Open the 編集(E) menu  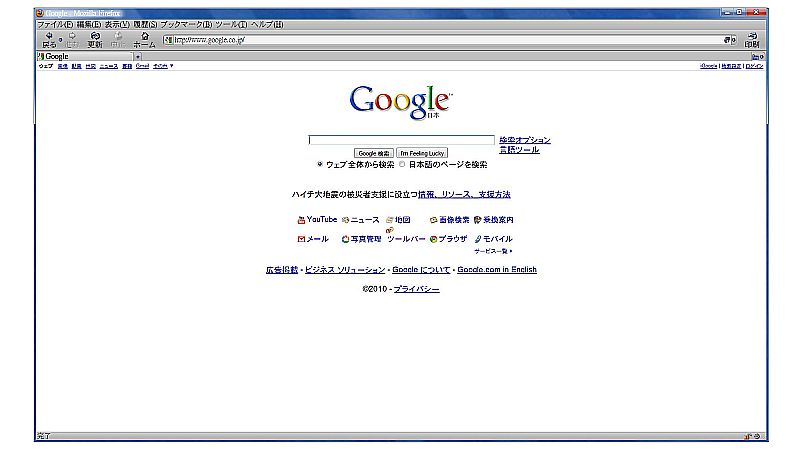coord(89,24)
